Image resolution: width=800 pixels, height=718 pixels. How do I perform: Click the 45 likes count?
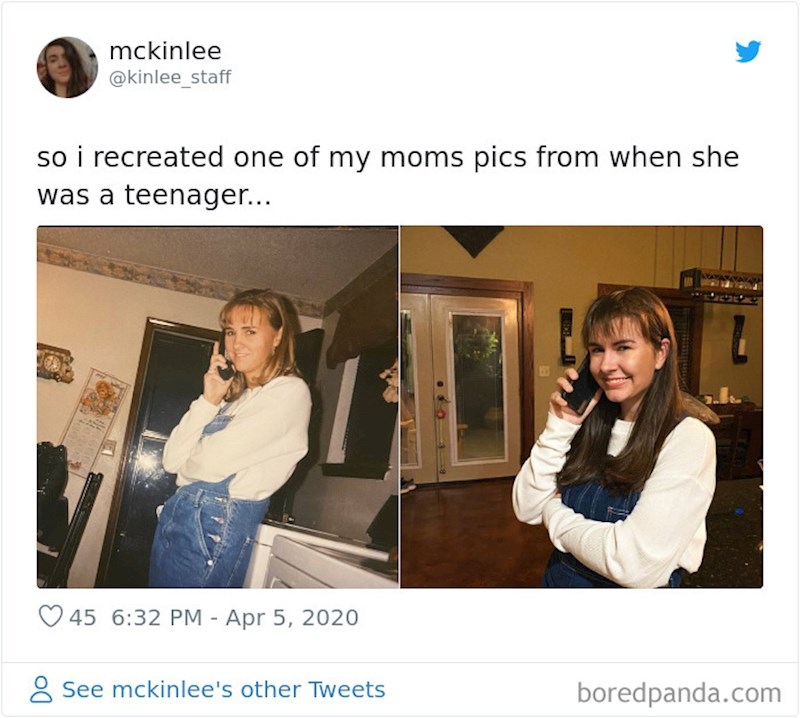(82, 617)
